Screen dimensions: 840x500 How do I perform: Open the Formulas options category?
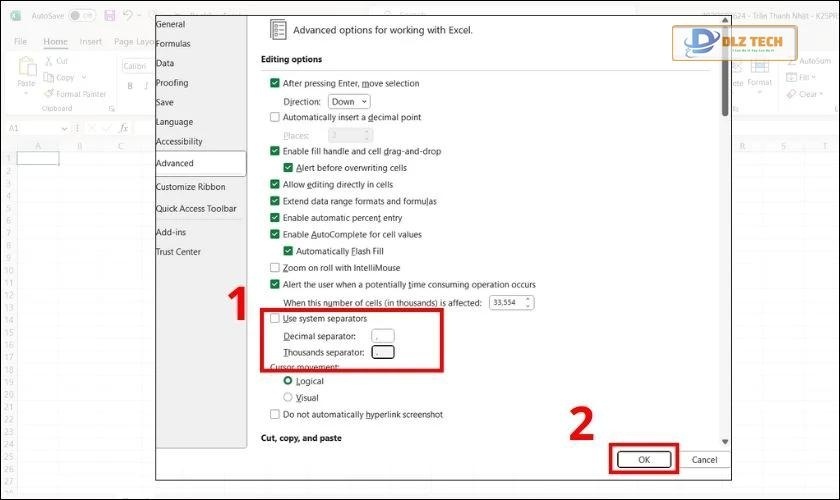coord(173,44)
